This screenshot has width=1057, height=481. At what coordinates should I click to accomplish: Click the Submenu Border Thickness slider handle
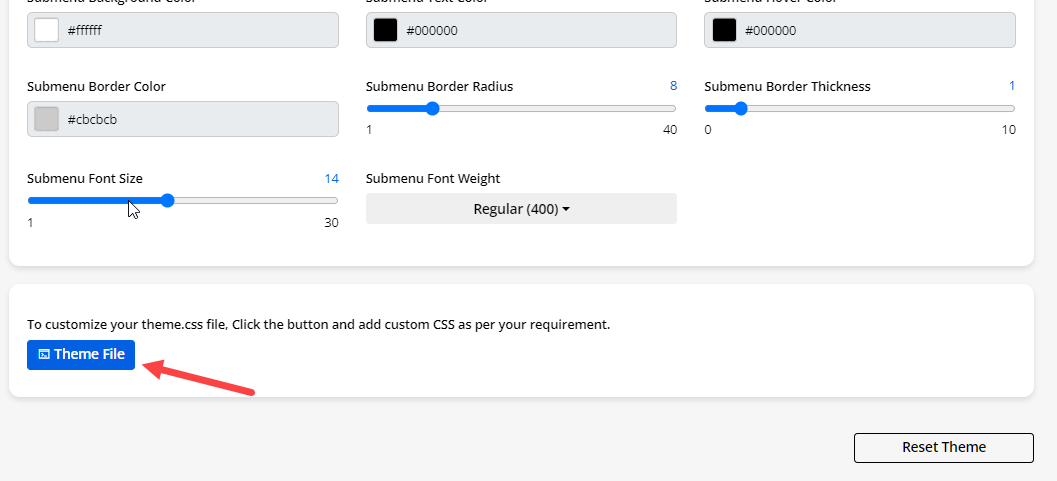[741, 109]
